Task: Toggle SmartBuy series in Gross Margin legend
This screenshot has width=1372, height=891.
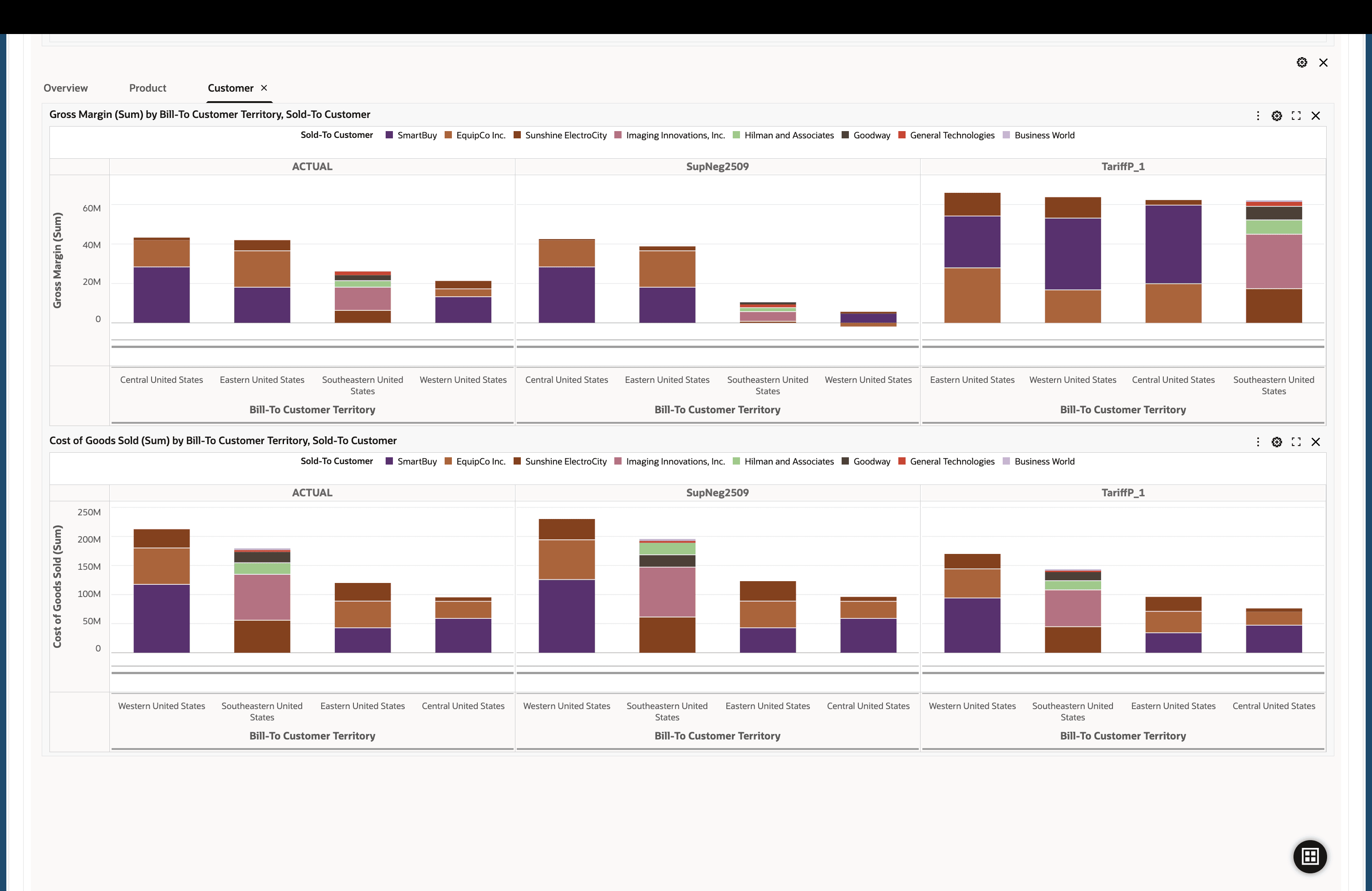Action: 411,135
